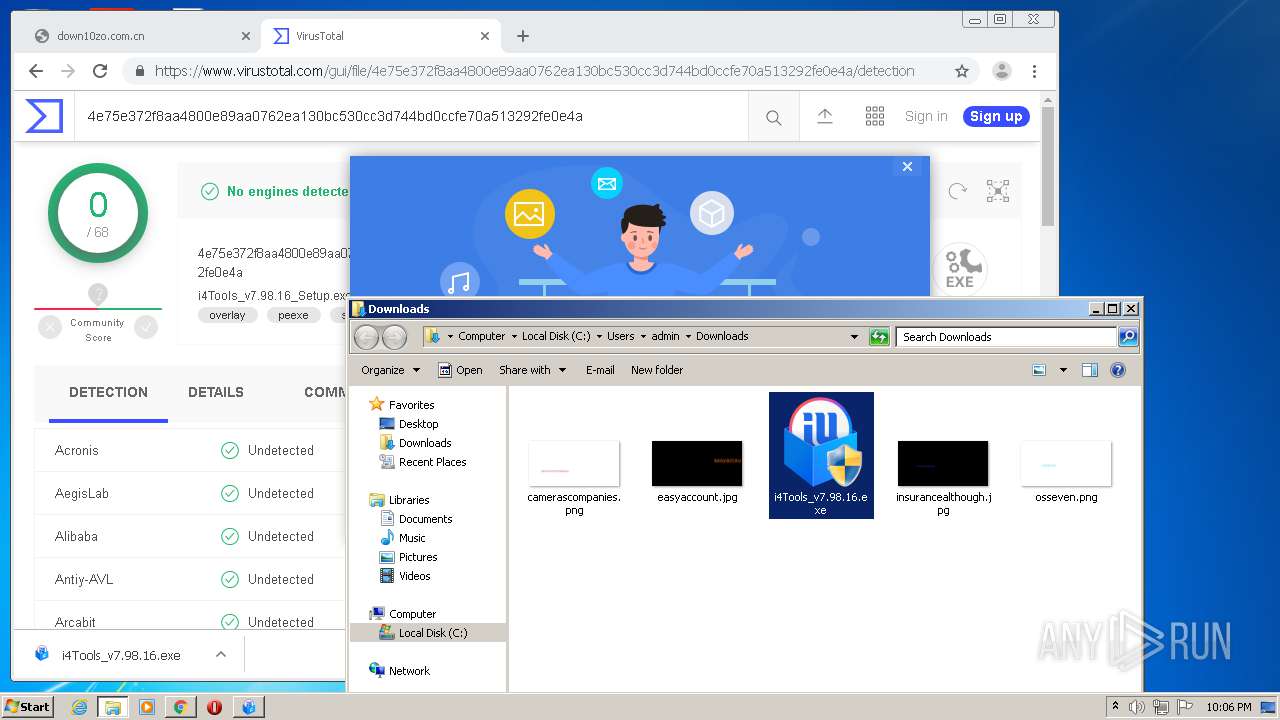Open Share with menu
1280x720 pixels.
coord(532,370)
